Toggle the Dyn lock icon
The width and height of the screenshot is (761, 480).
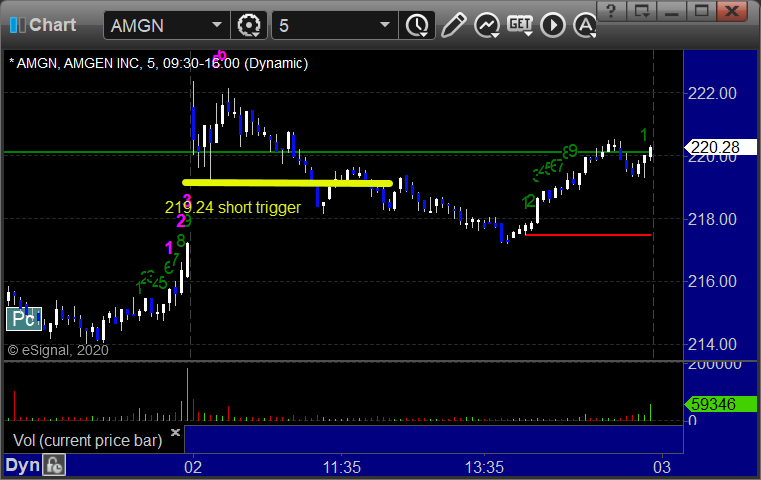coord(54,465)
